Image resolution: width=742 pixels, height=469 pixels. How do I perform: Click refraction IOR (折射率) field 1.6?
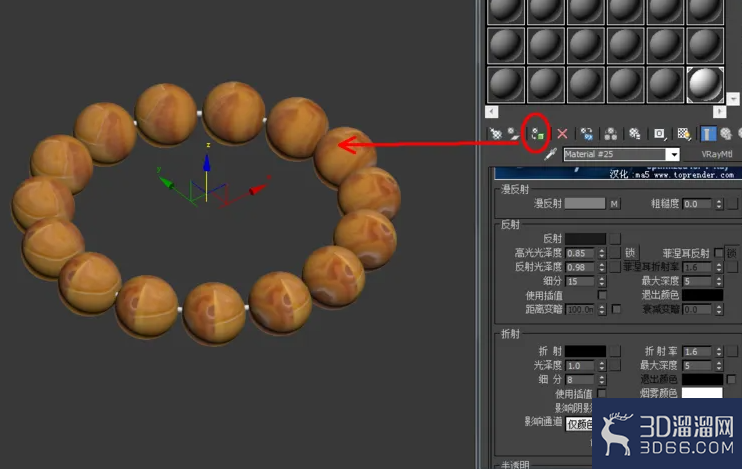coord(698,352)
